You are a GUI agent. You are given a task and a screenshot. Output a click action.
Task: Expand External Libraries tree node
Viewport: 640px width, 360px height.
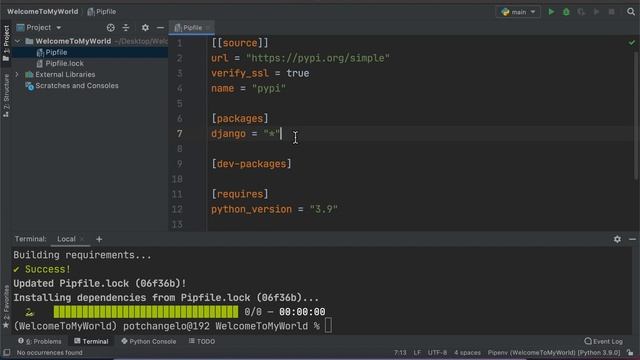(x=17, y=75)
